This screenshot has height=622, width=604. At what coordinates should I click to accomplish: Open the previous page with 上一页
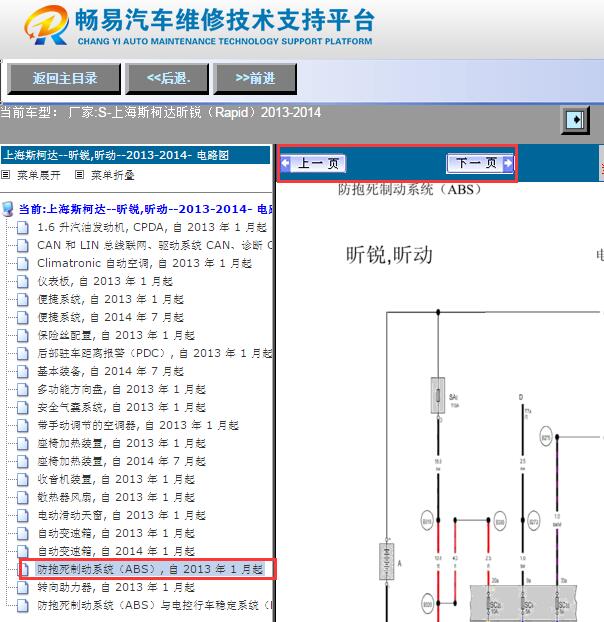[x=314, y=163]
